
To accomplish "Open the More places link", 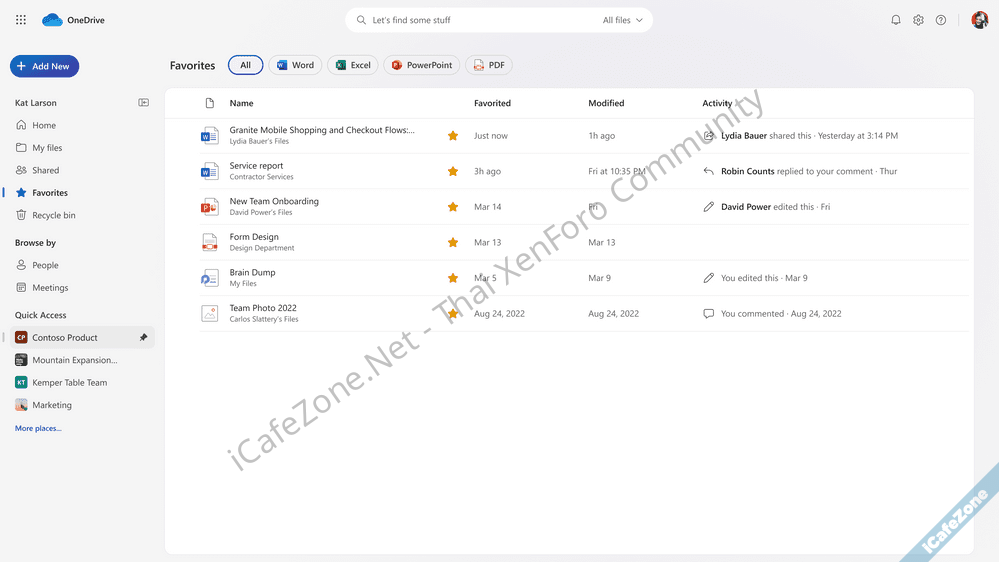I will 38,428.
